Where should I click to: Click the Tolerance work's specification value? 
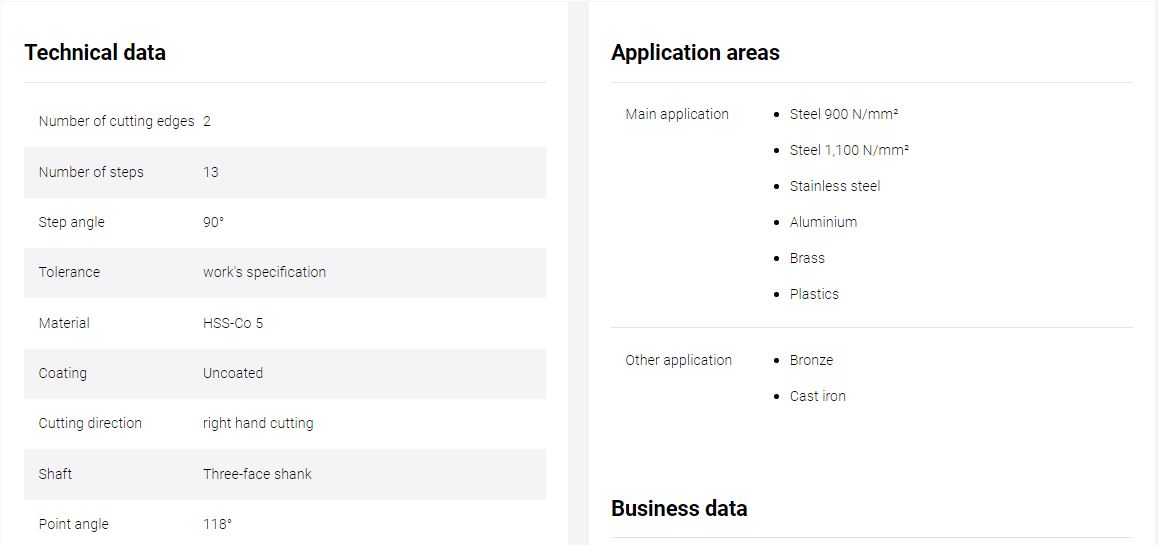click(264, 272)
